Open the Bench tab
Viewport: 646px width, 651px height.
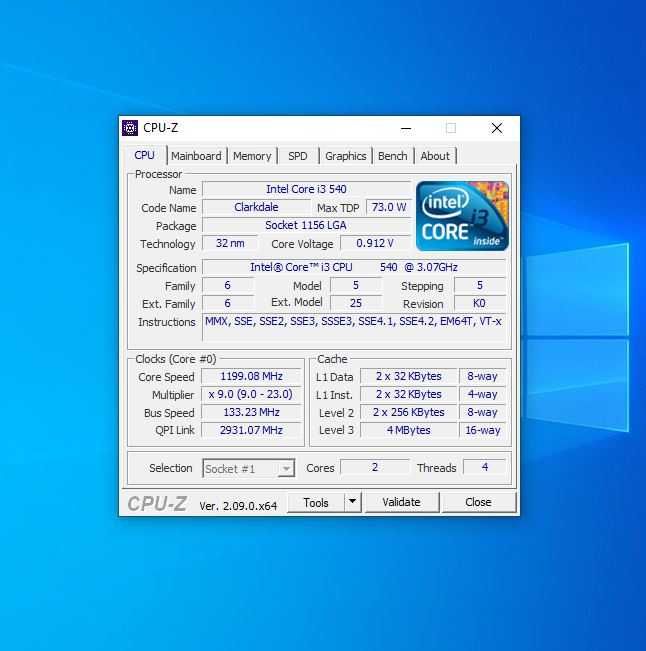point(392,156)
